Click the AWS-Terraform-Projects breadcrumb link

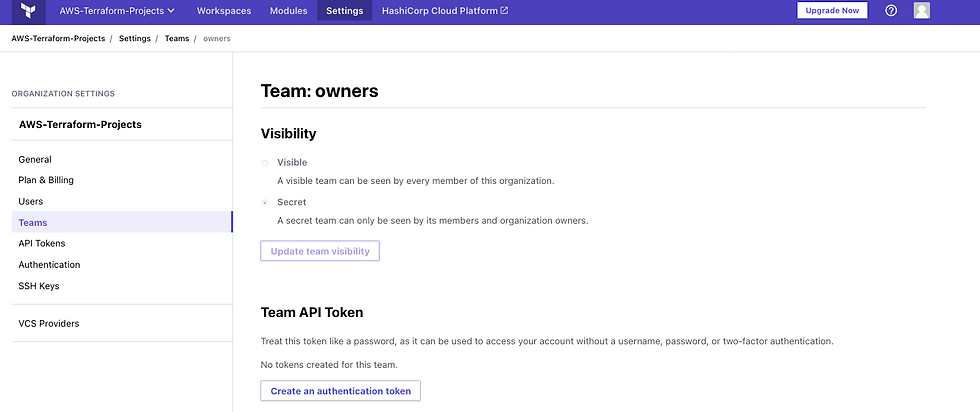tap(58, 38)
